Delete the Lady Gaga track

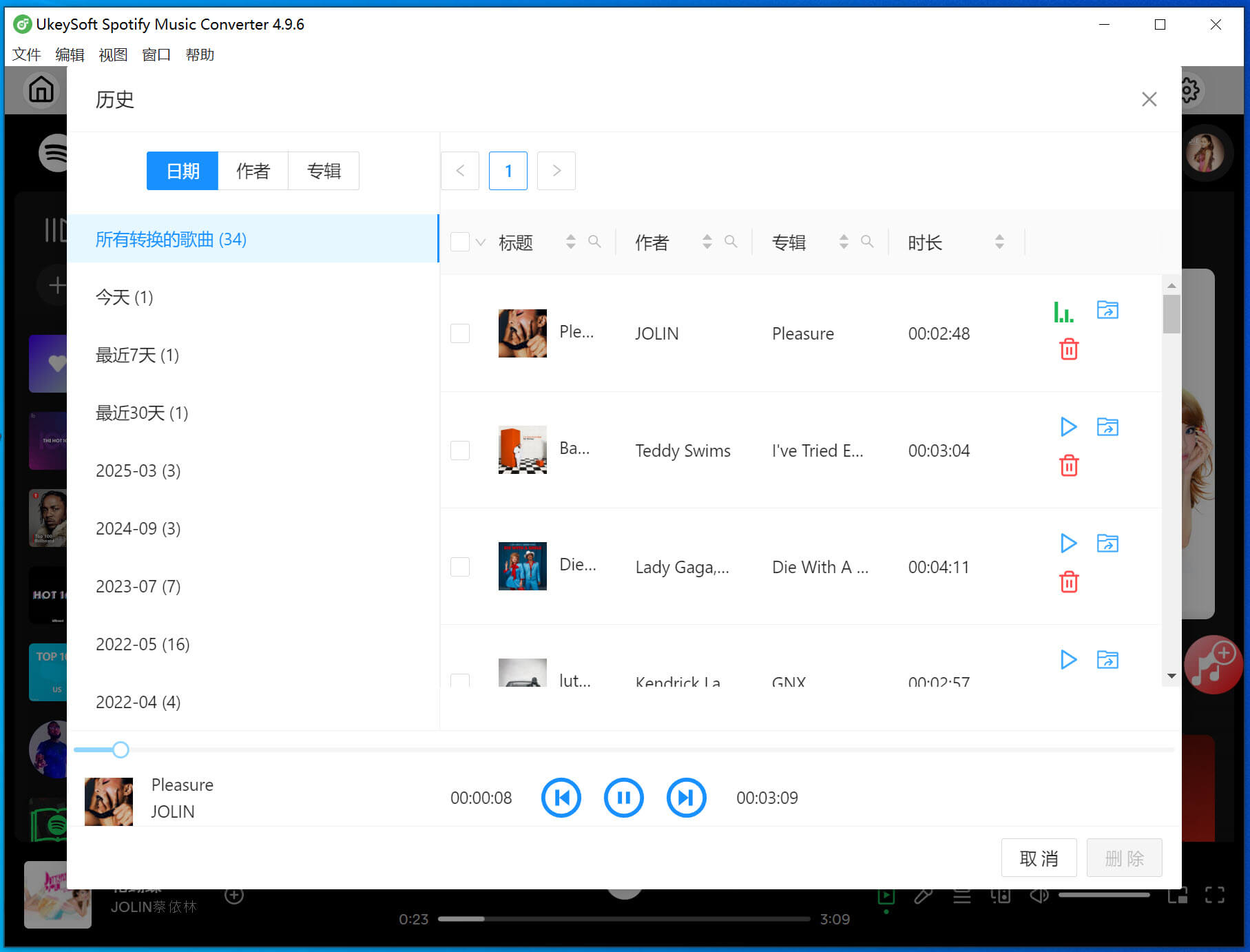click(1069, 582)
